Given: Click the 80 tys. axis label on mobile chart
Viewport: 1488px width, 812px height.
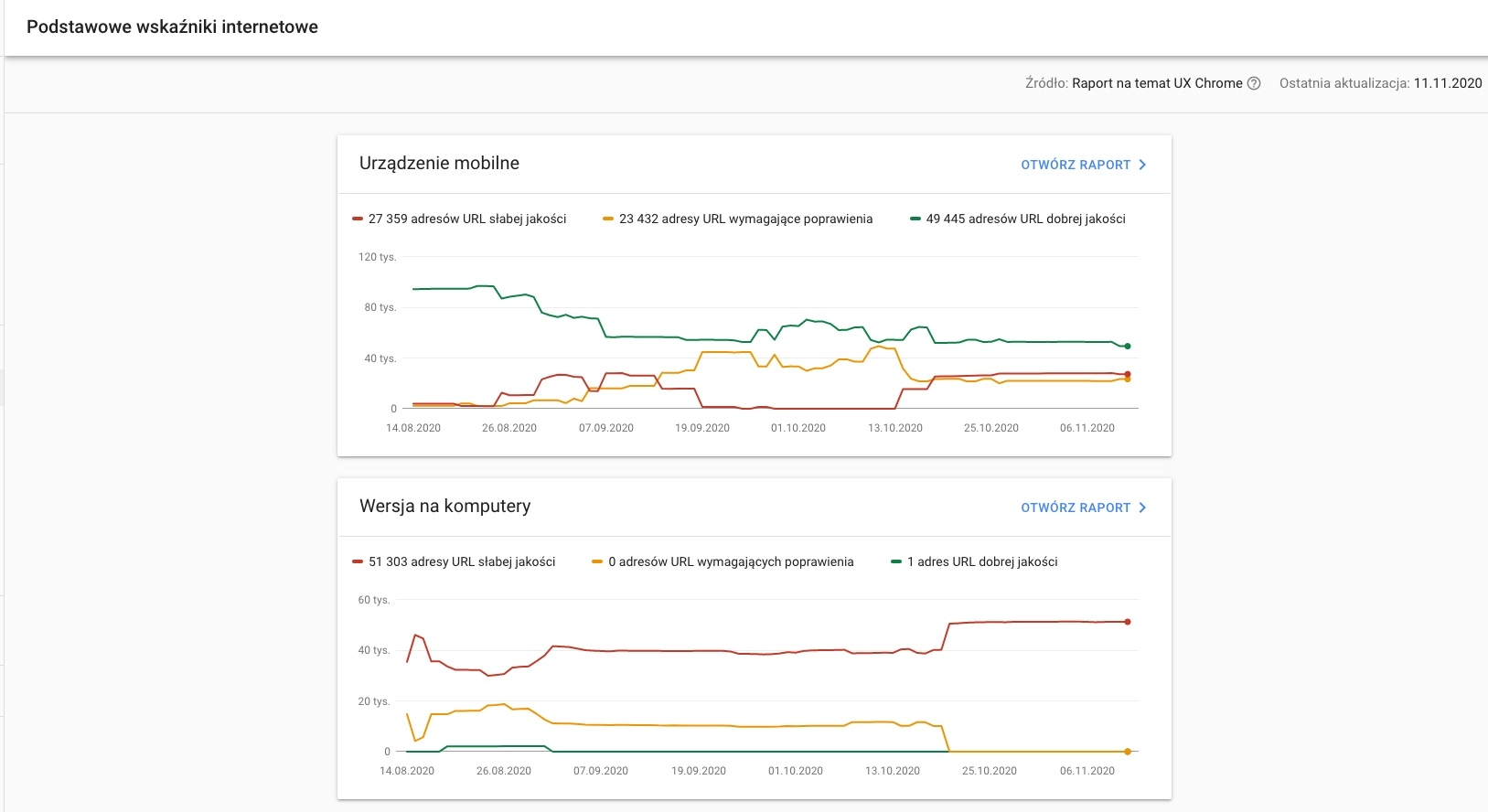Looking at the screenshot, I should click(380, 307).
